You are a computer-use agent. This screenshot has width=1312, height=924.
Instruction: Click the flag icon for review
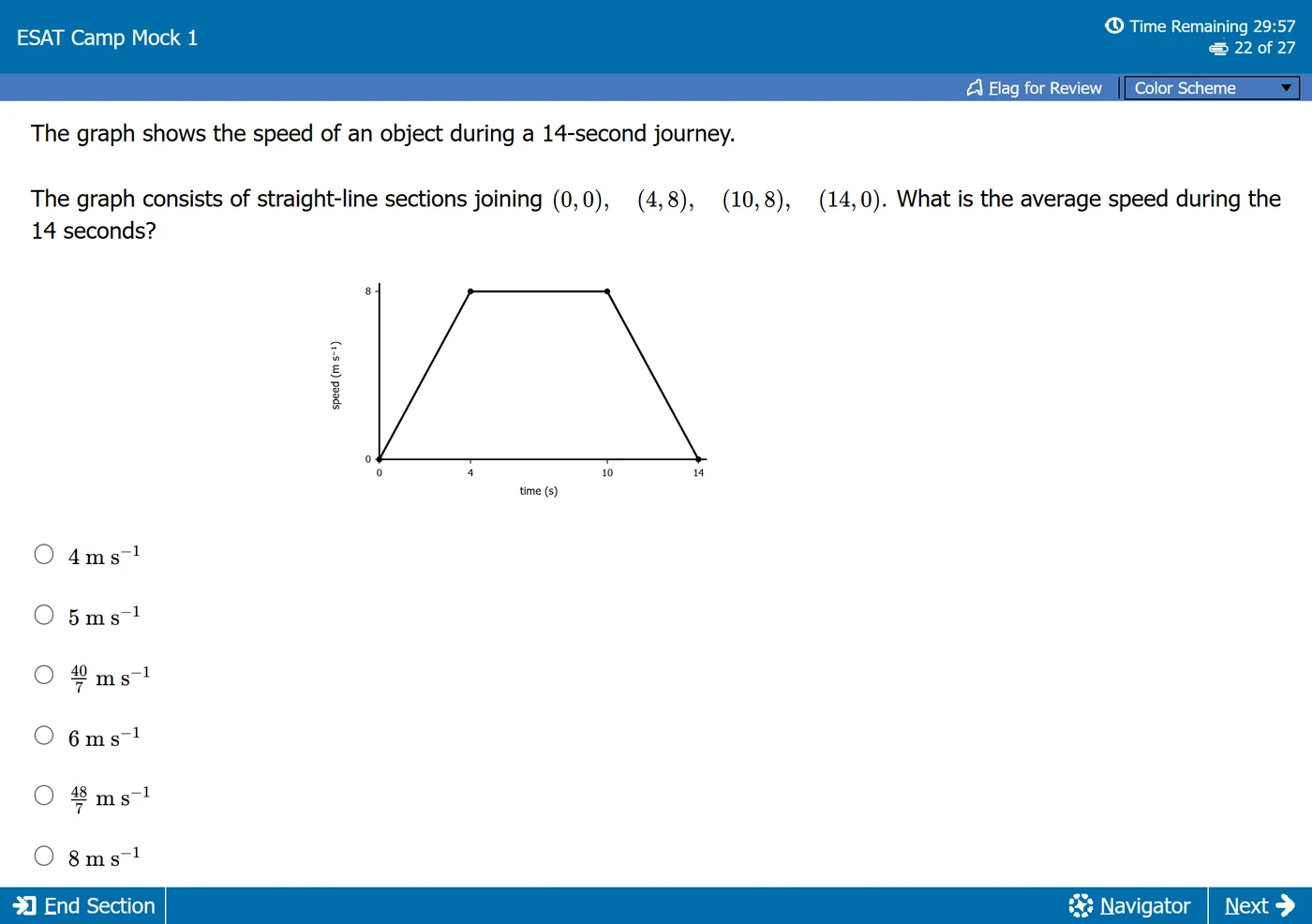click(x=975, y=87)
